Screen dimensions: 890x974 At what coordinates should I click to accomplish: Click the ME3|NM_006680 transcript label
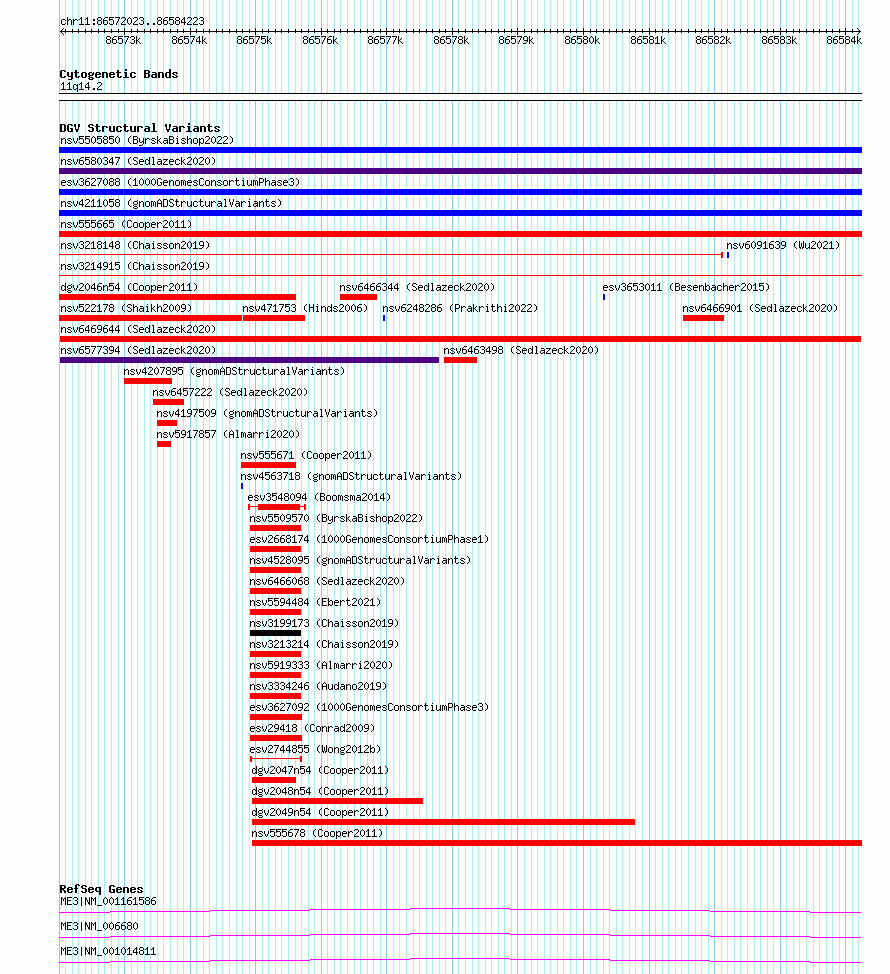(99, 926)
